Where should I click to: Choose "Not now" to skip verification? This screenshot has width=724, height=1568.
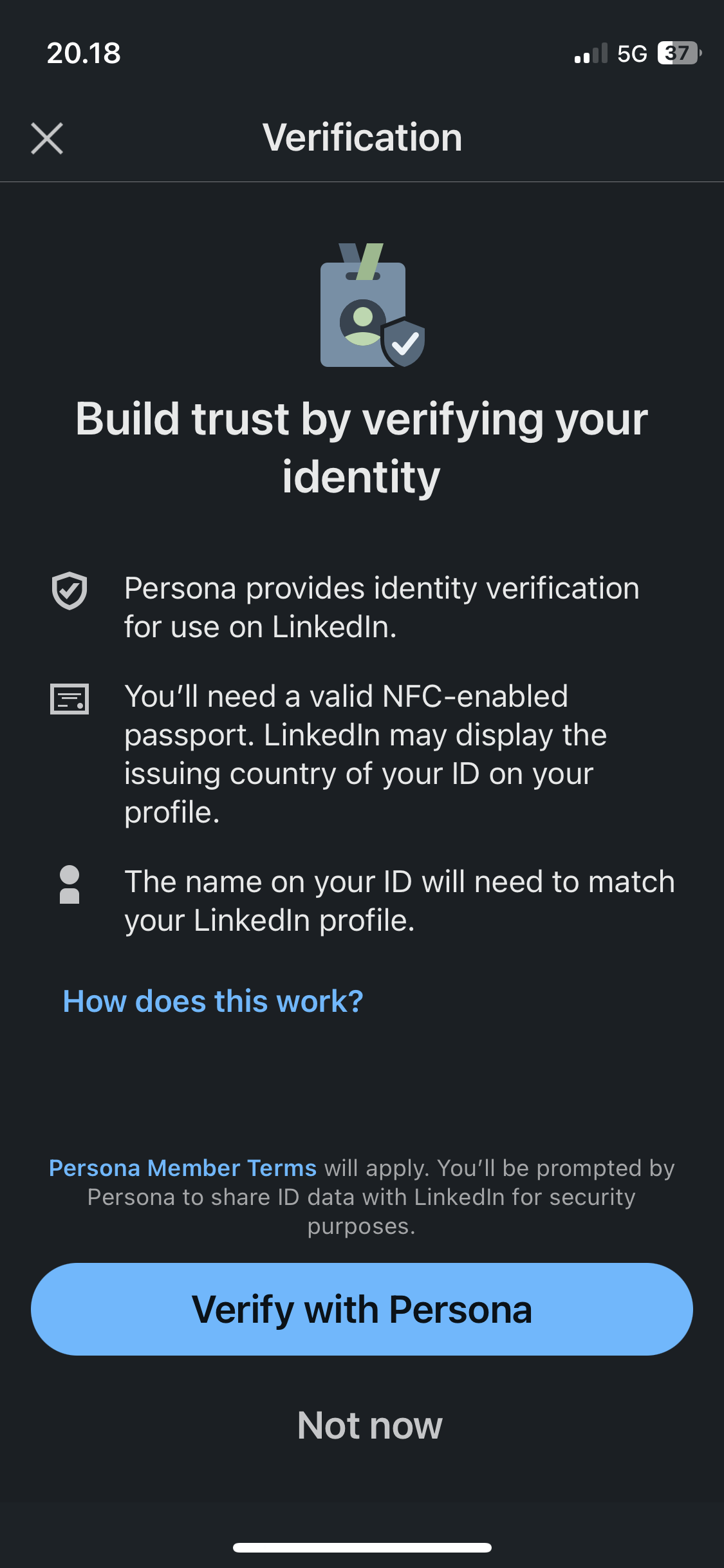(369, 1426)
